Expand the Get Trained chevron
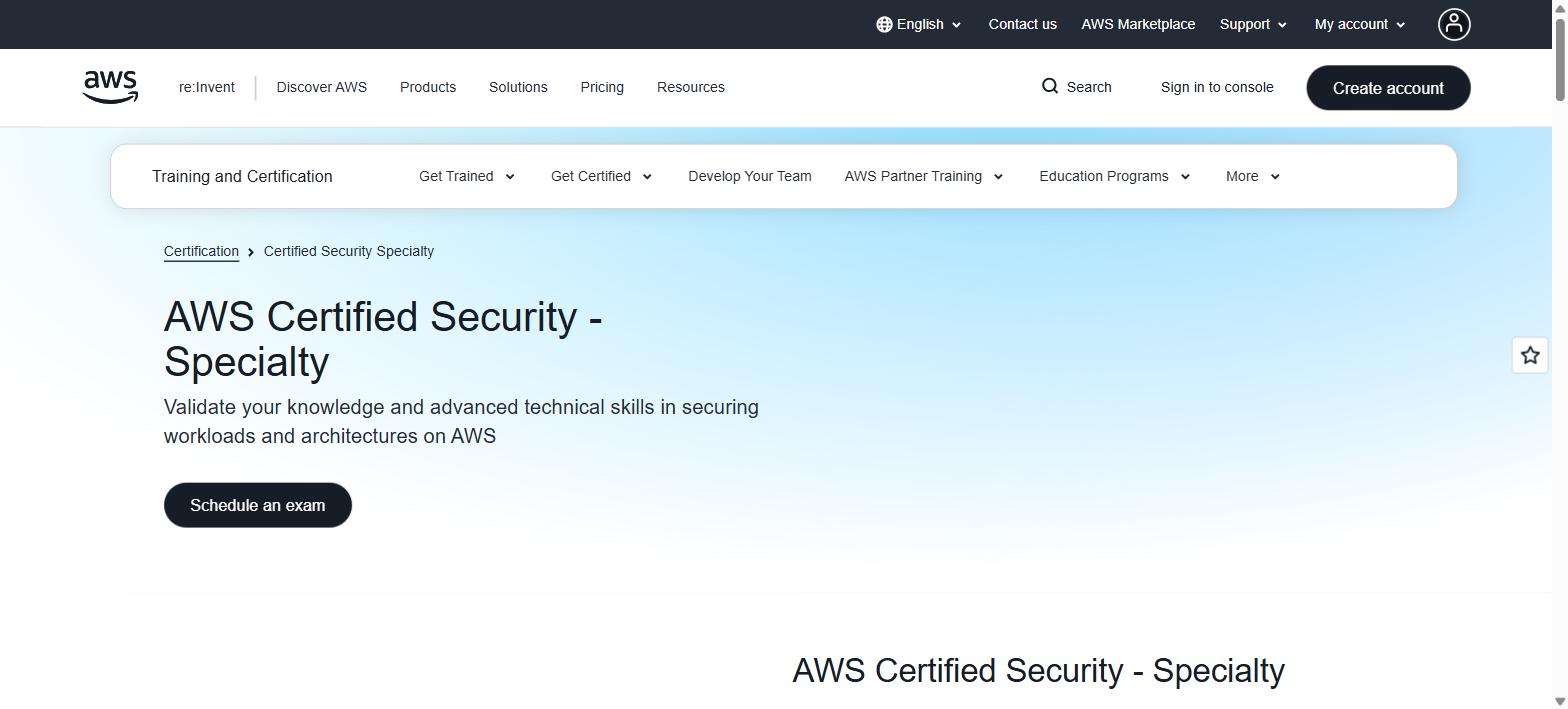Screen dimensions: 1568x709 click(x=509, y=177)
